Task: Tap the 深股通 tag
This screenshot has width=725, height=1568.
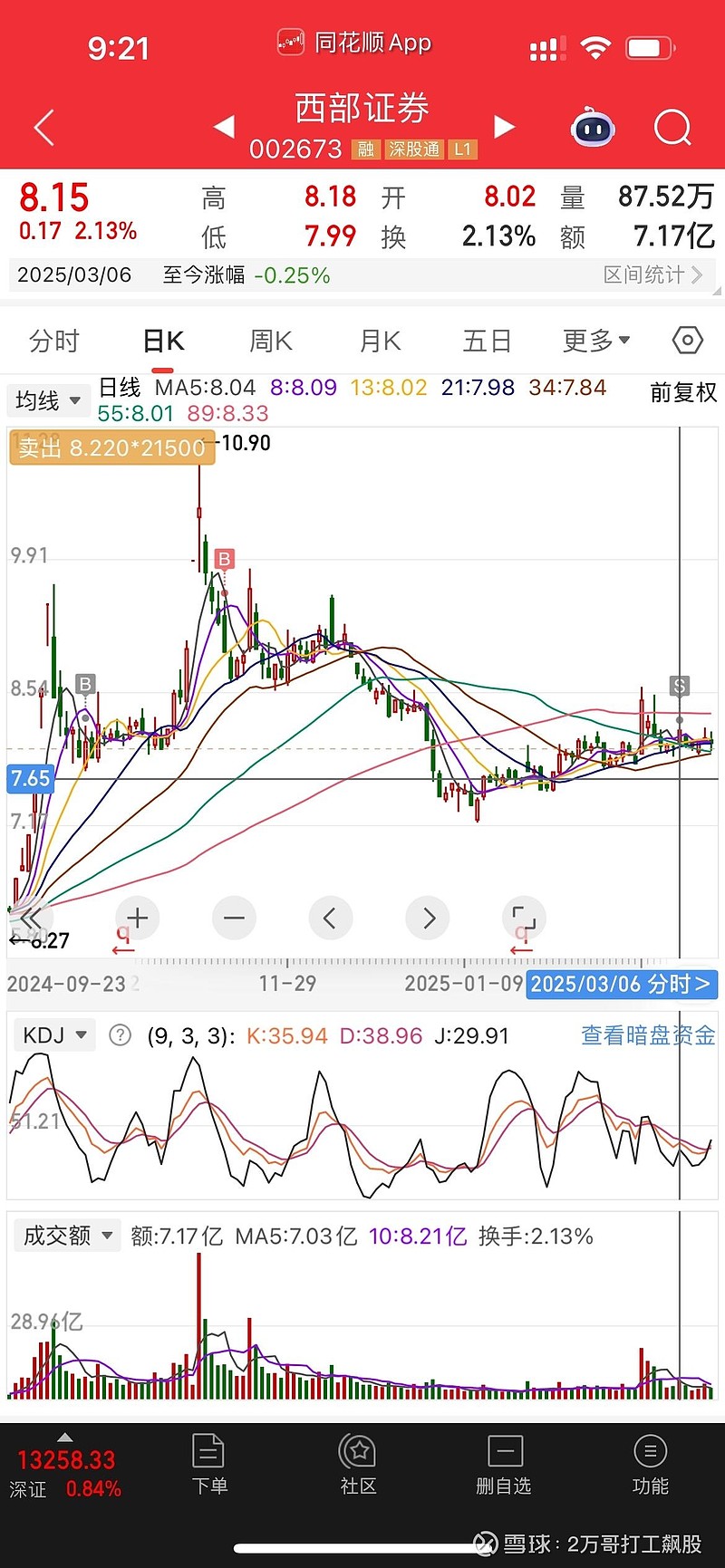Action: pyautogui.click(x=414, y=149)
